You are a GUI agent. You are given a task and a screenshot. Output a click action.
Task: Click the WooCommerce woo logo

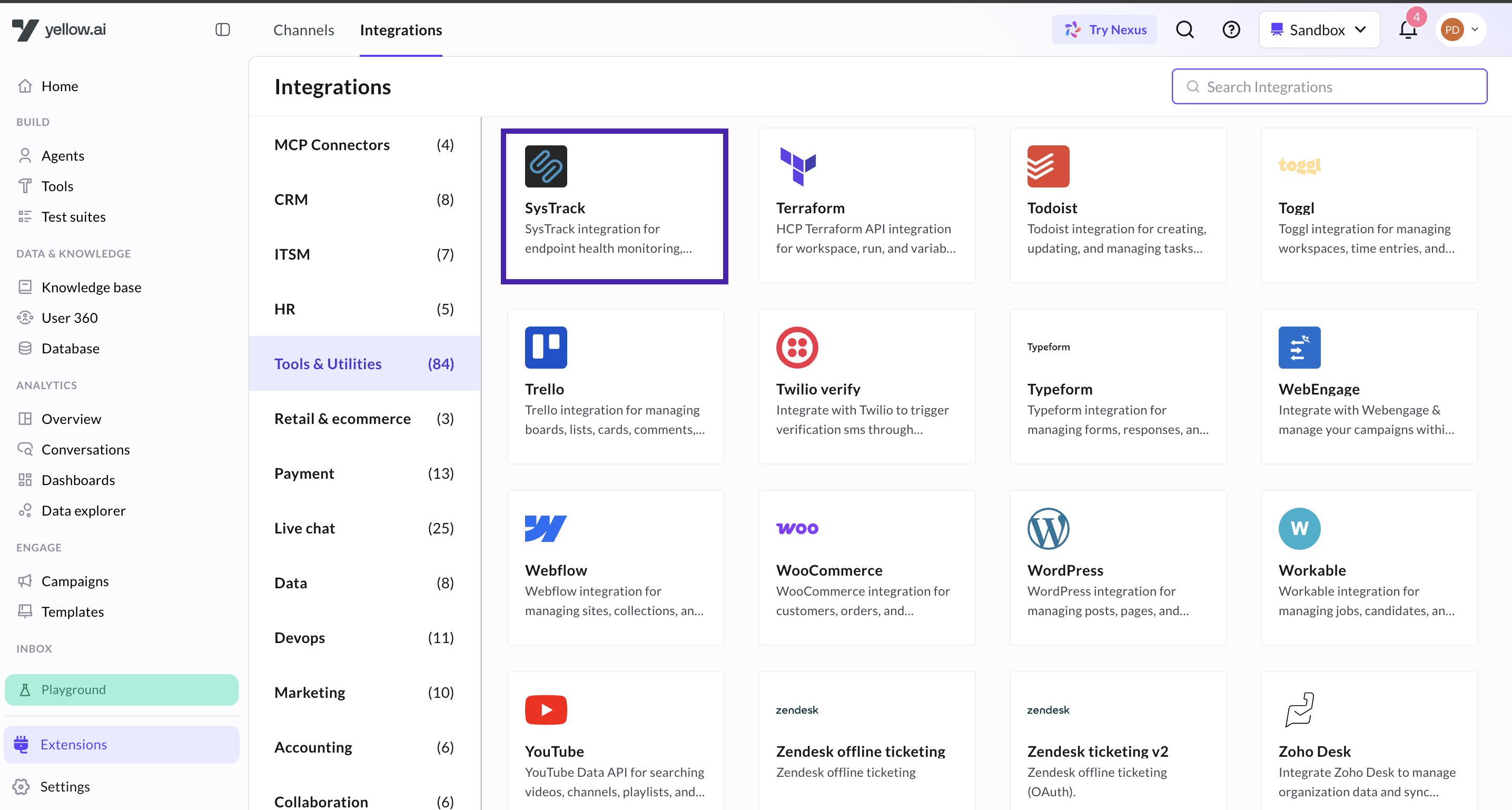coord(797,528)
